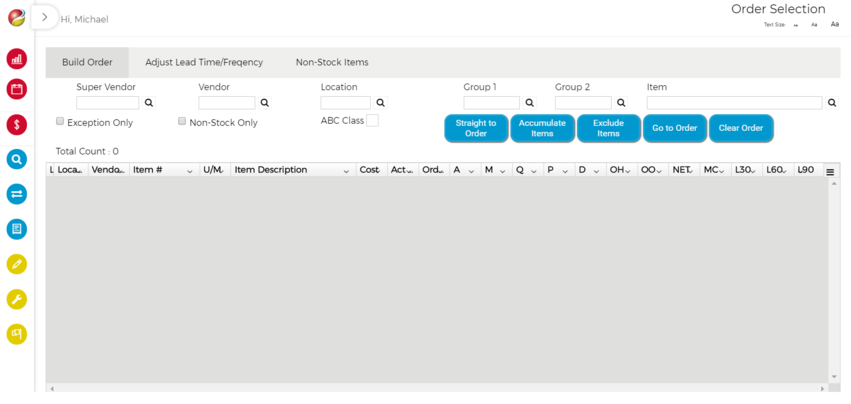Open the Q column dropdown arrow
Screen dimensions: 851x404
tap(534, 171)
